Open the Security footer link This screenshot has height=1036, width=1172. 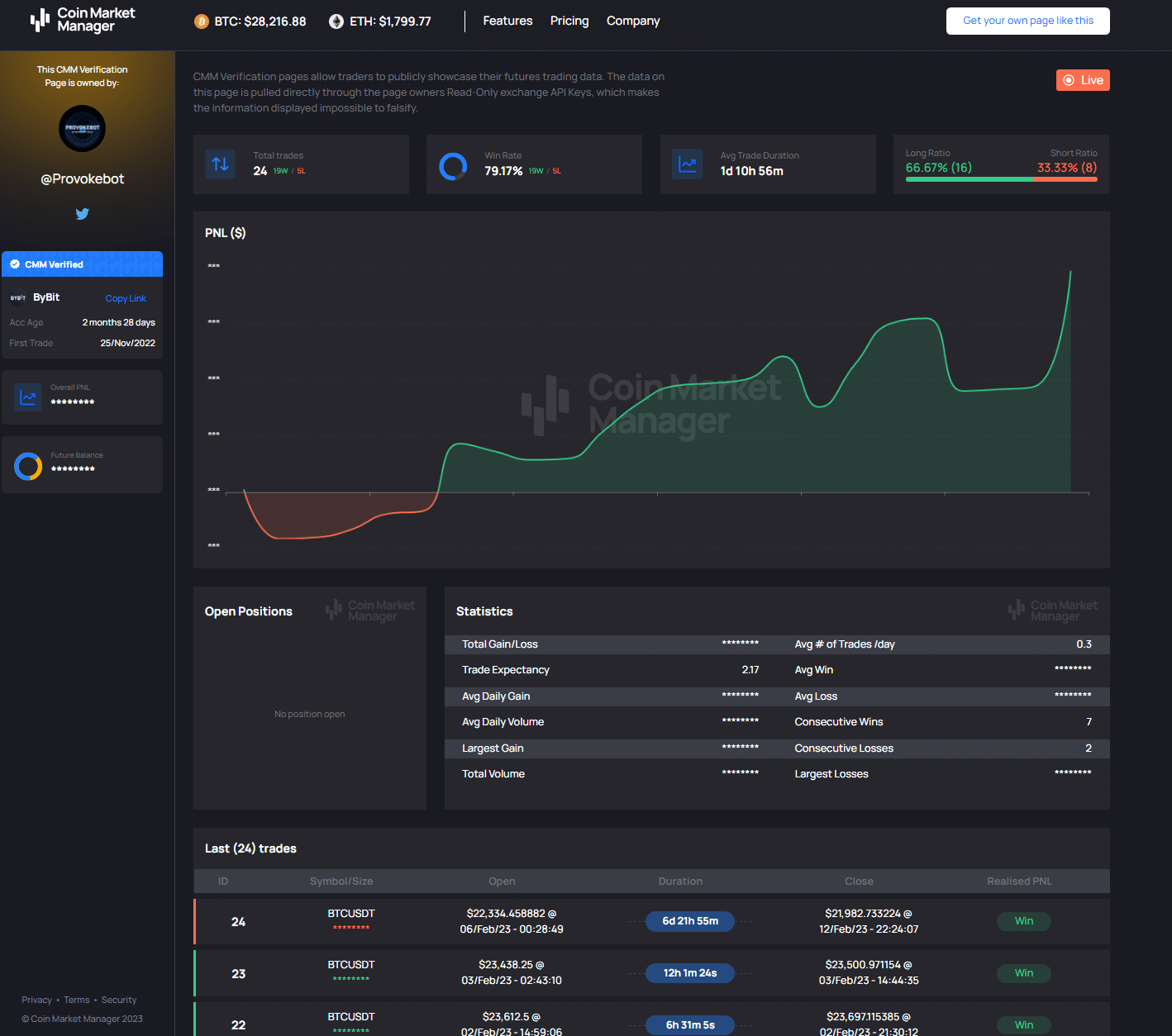pos(119,1000)
